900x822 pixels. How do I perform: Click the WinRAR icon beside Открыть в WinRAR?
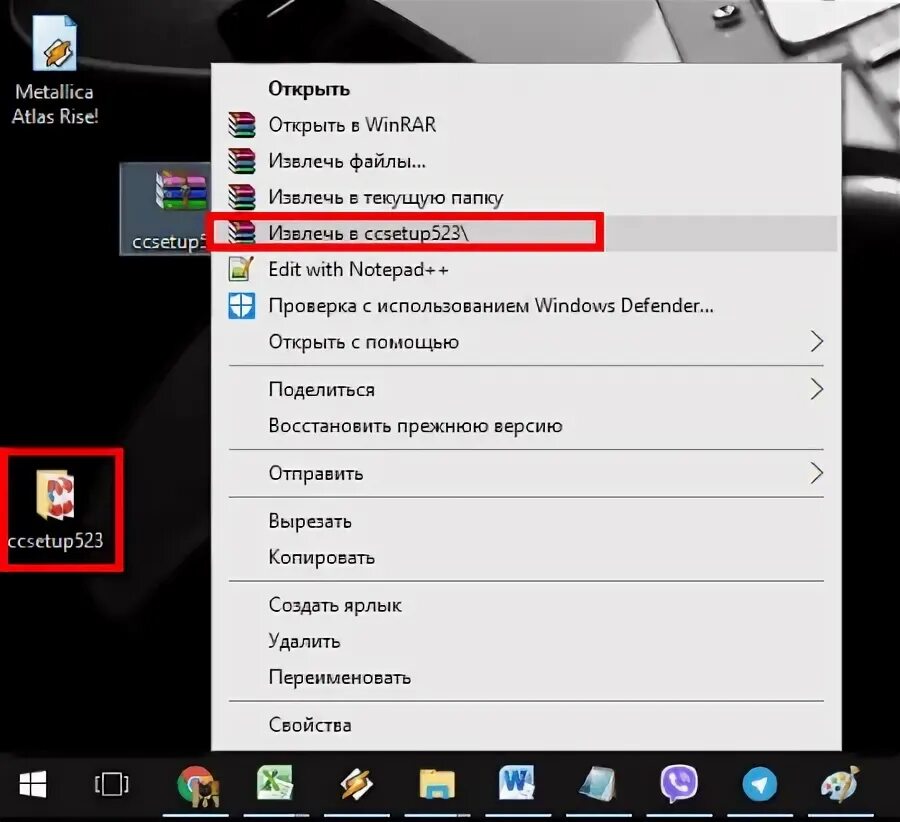coord(242,125)
